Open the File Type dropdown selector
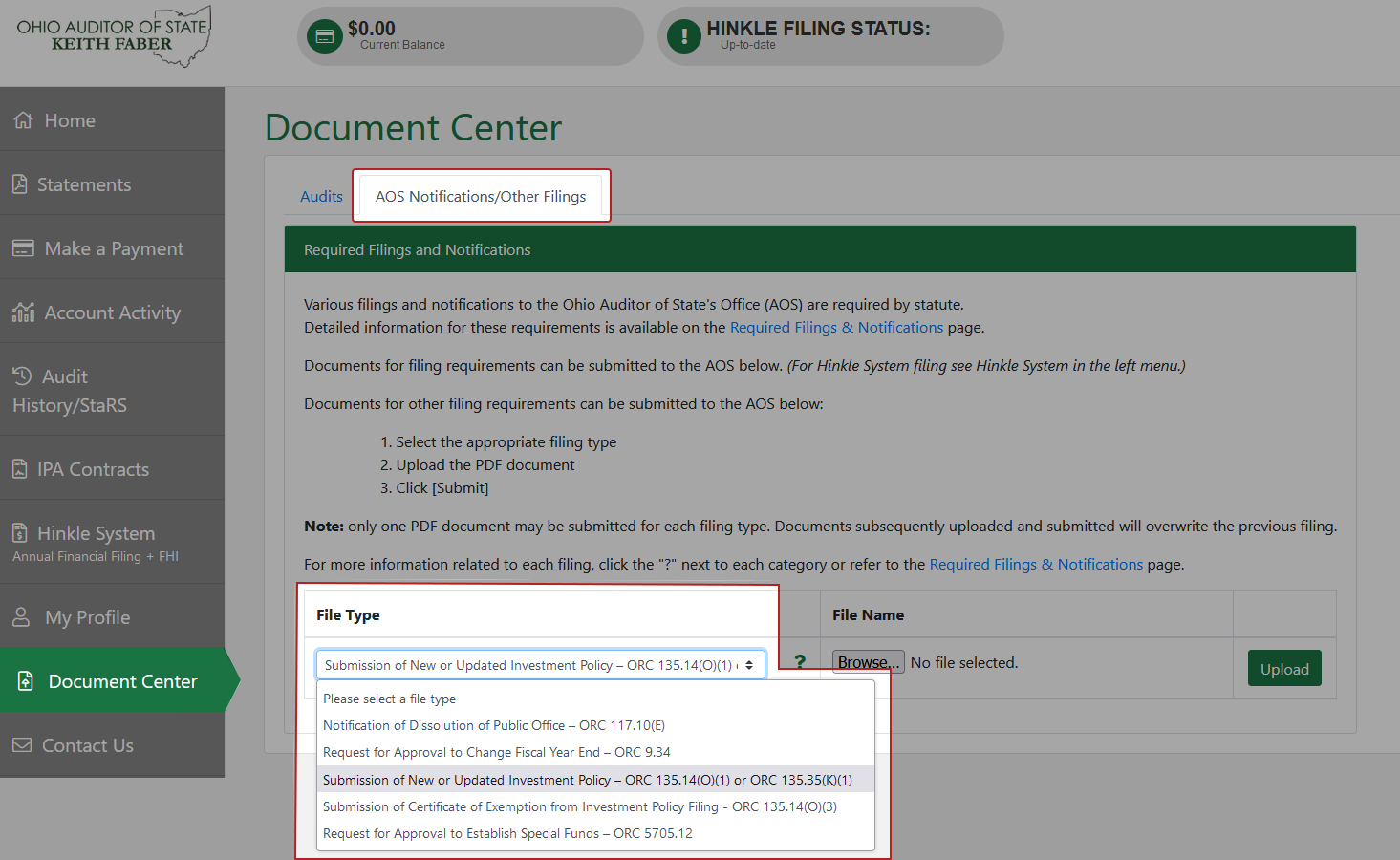Screen dimensions: 1400x860 pos(540,665)
